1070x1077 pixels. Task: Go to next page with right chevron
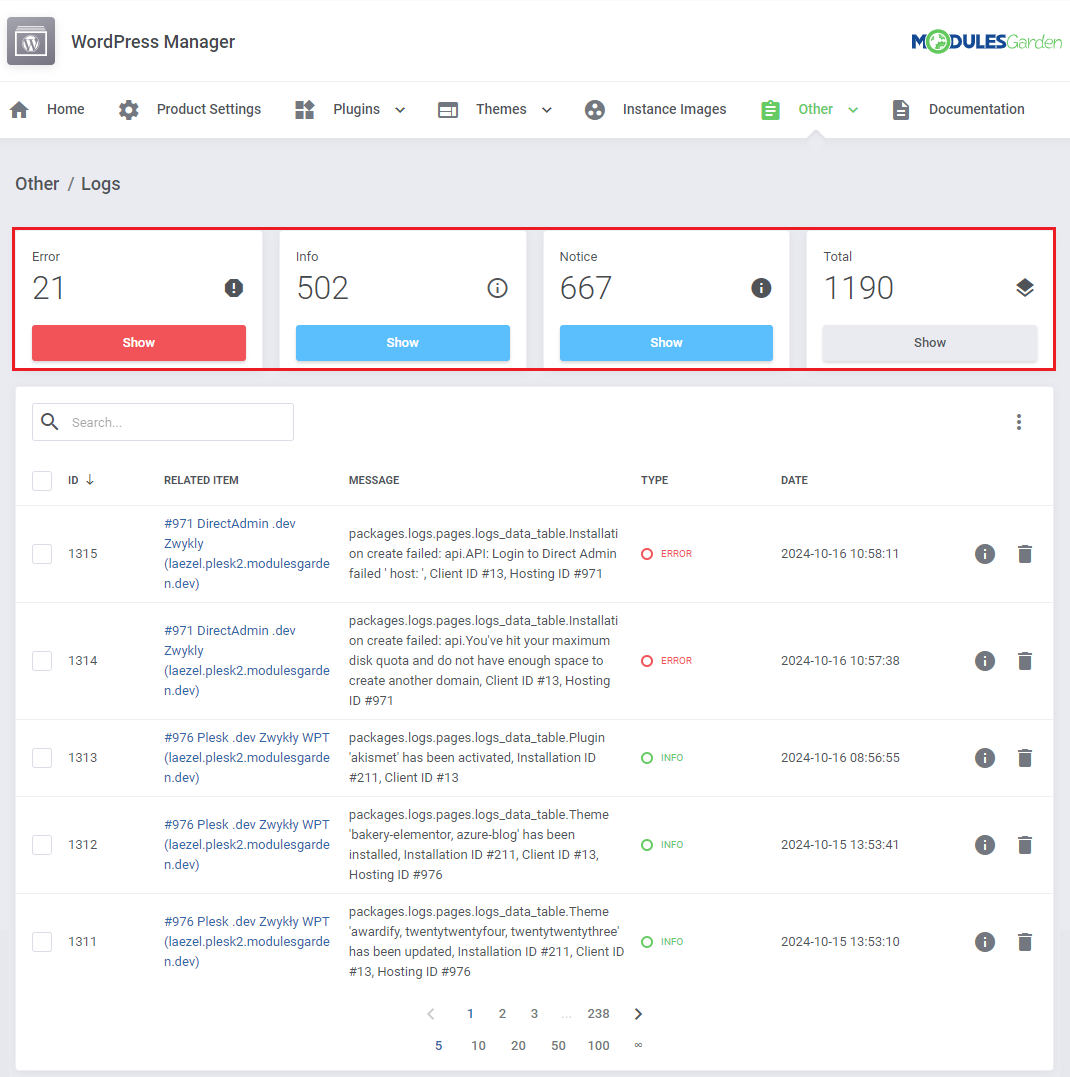click(638, 1014)
